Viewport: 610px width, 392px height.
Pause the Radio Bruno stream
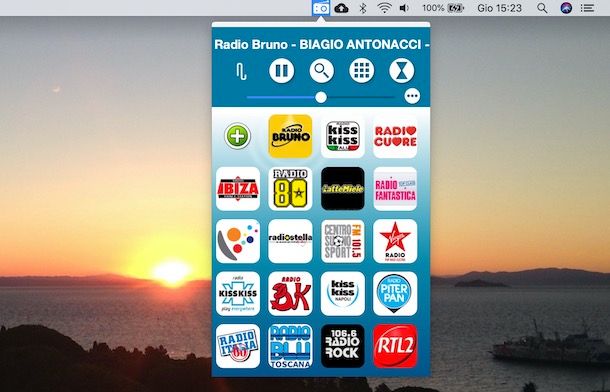[x=281, y=71]
